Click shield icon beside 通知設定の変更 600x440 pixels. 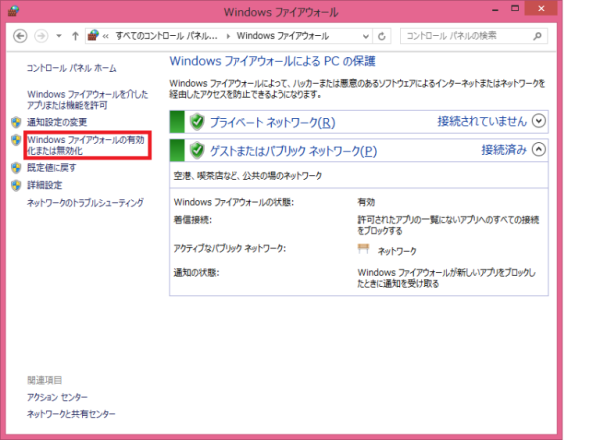pyautogui.click(x=16, y=122)
